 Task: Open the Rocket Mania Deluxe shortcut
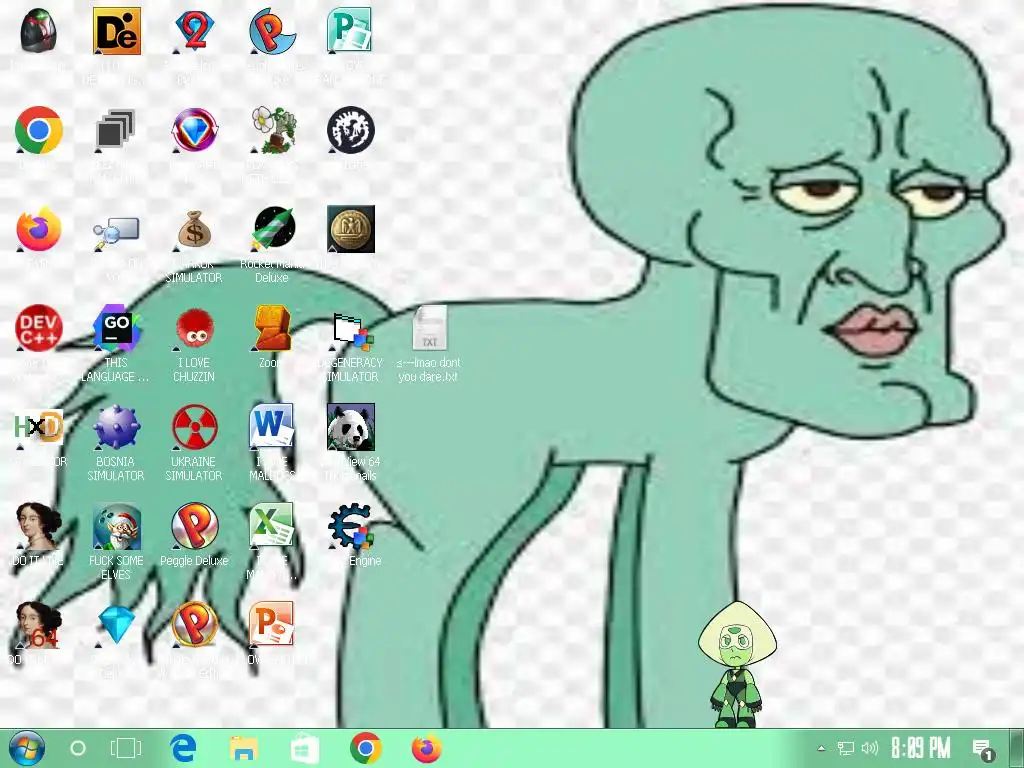pos(272,229)
